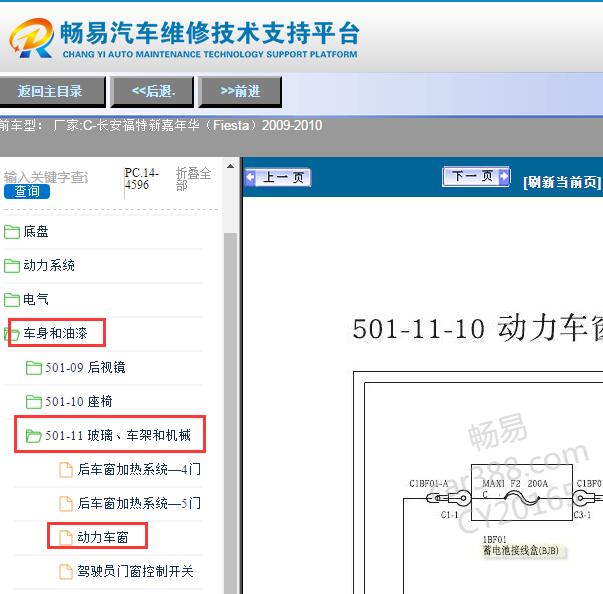
Task: Click folder icon beside 501-10 座椅
Action: click(34, 402)
